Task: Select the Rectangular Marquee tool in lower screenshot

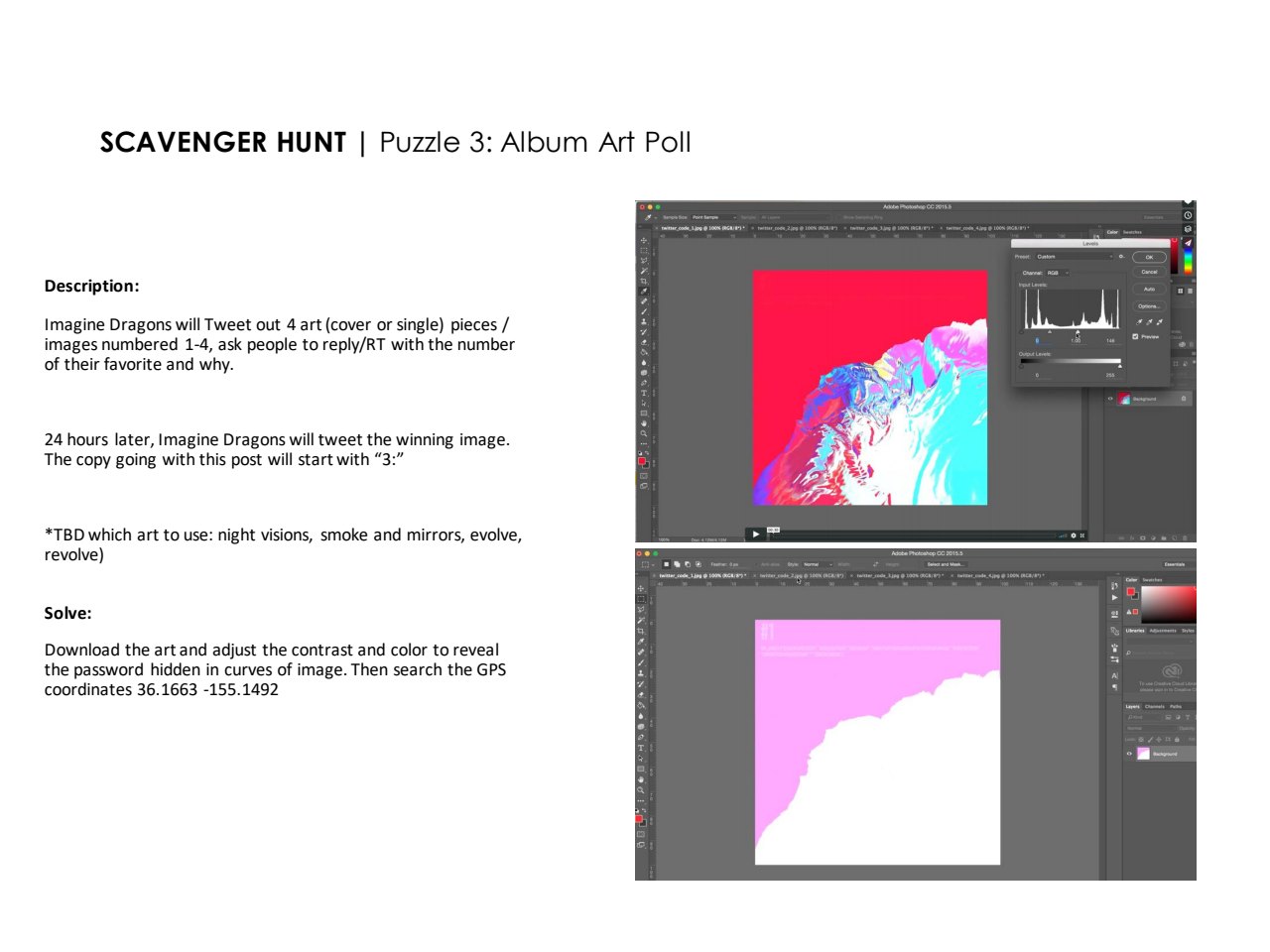Action: click(x=641, y=599)
